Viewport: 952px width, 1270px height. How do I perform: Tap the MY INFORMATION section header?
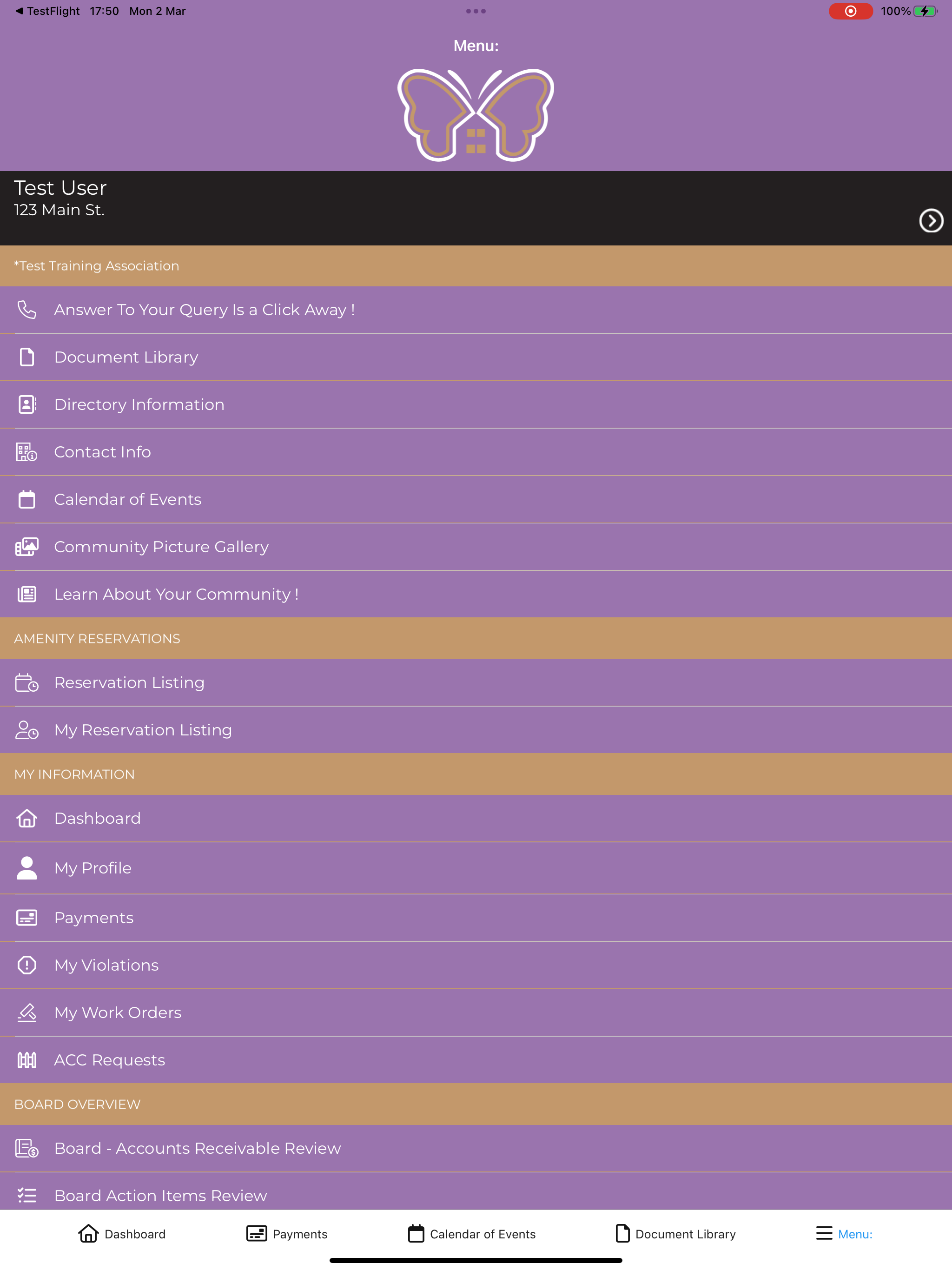coord(476,774)
